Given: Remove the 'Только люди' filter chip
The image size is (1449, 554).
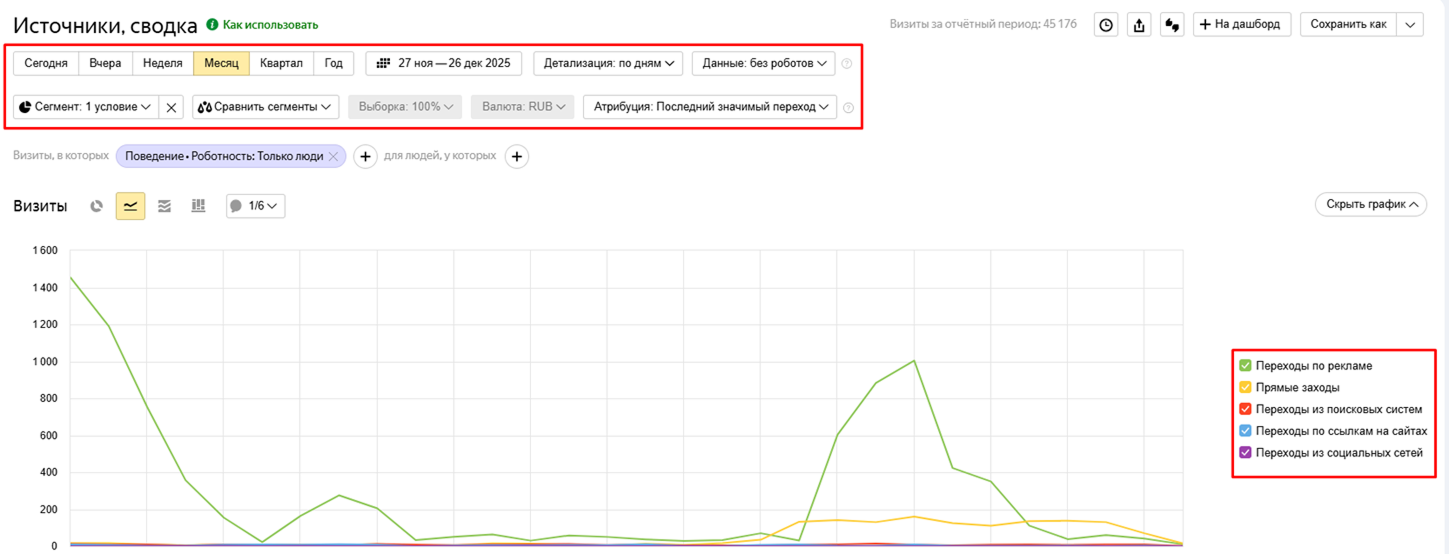Looking at the screenshot, I should tap(334, 156).
